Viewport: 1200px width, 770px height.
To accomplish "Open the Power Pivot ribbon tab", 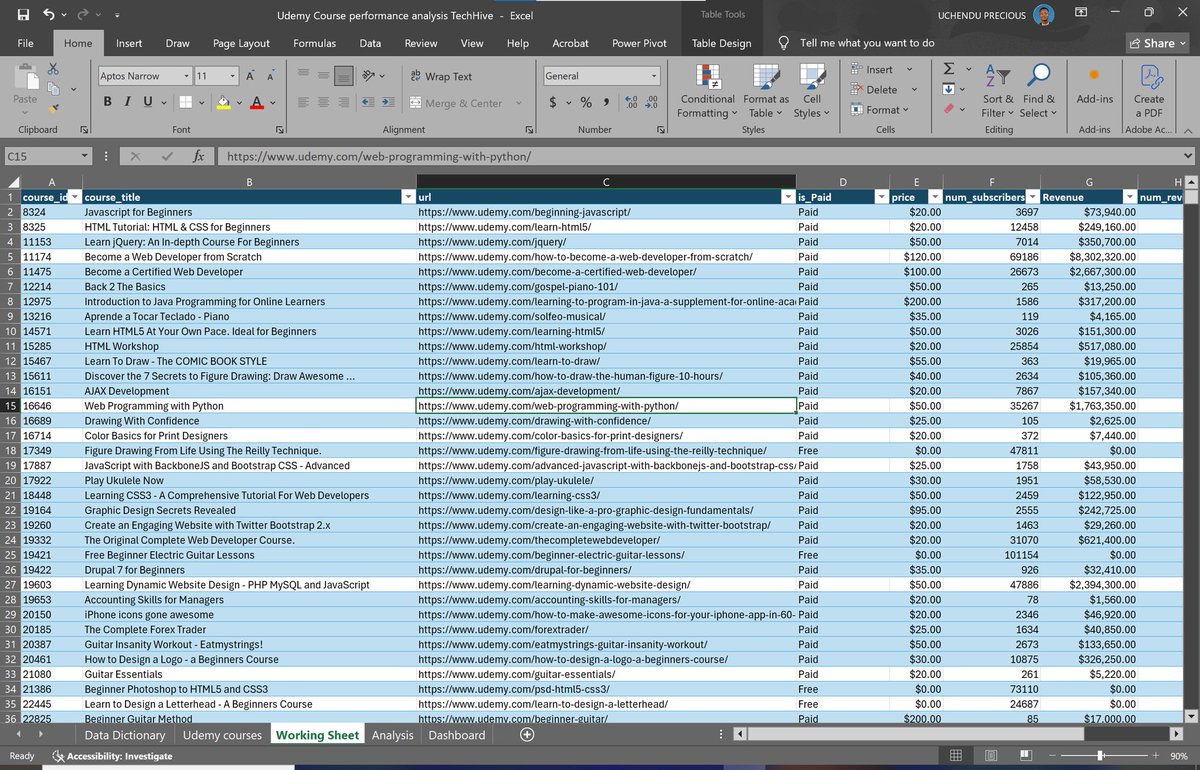I will coord(639,43).
